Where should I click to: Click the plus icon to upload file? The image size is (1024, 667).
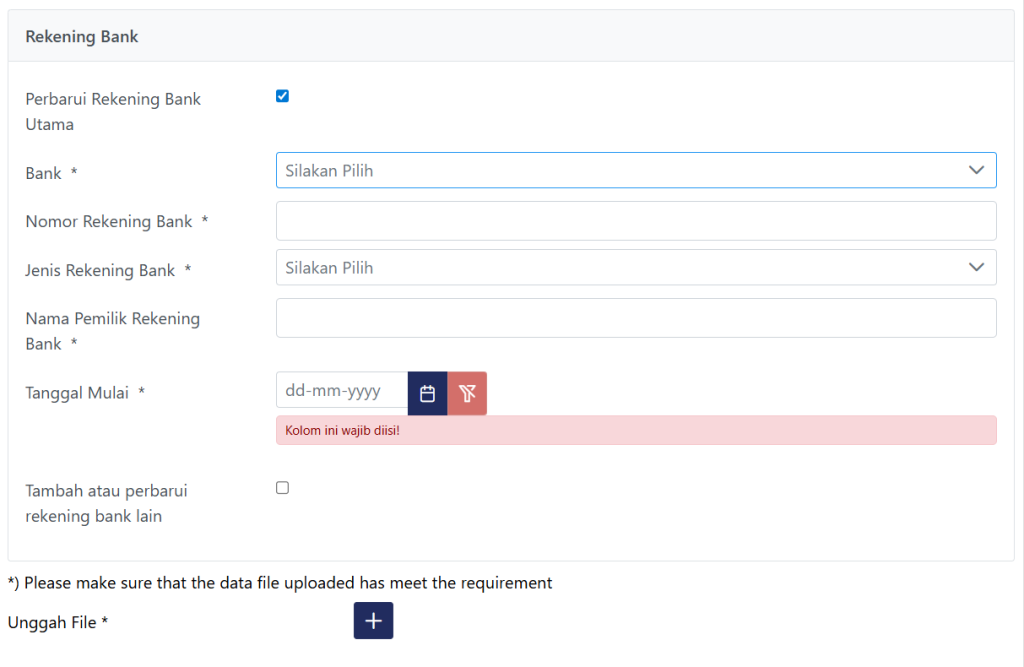(x=373, y=621)
